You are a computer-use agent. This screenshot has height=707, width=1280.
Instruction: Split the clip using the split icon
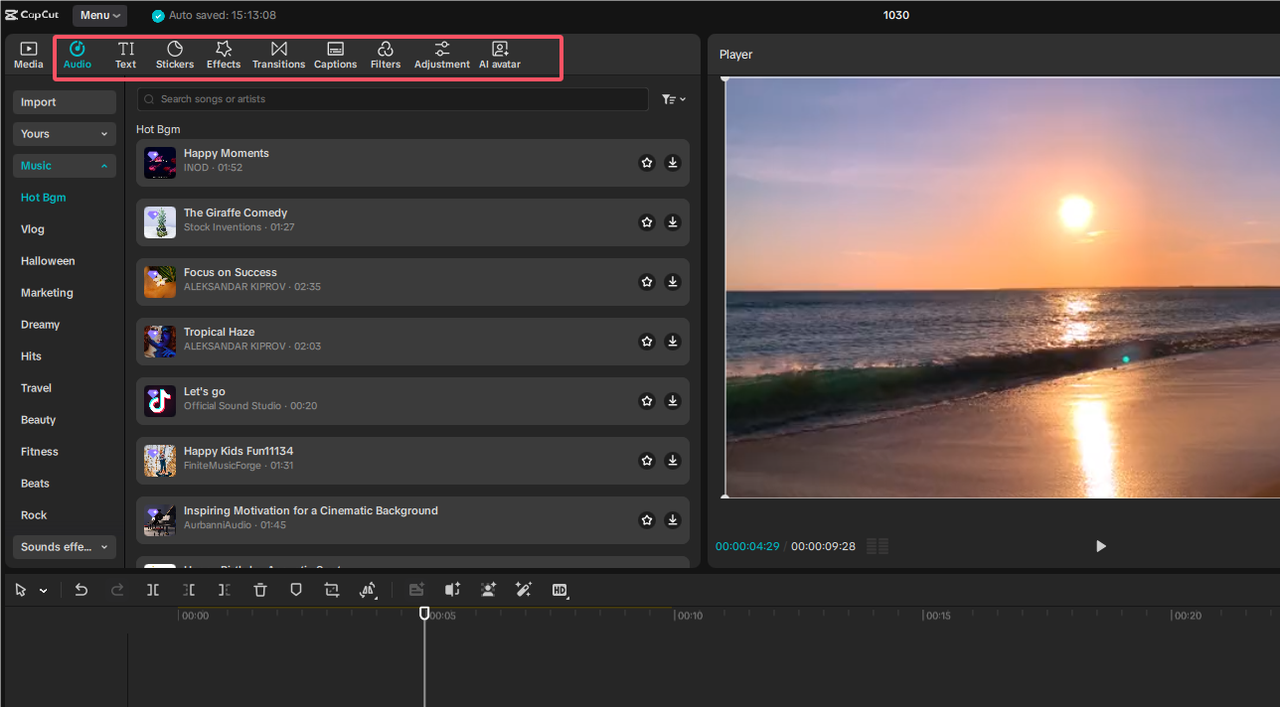click(x=152, y=590)
